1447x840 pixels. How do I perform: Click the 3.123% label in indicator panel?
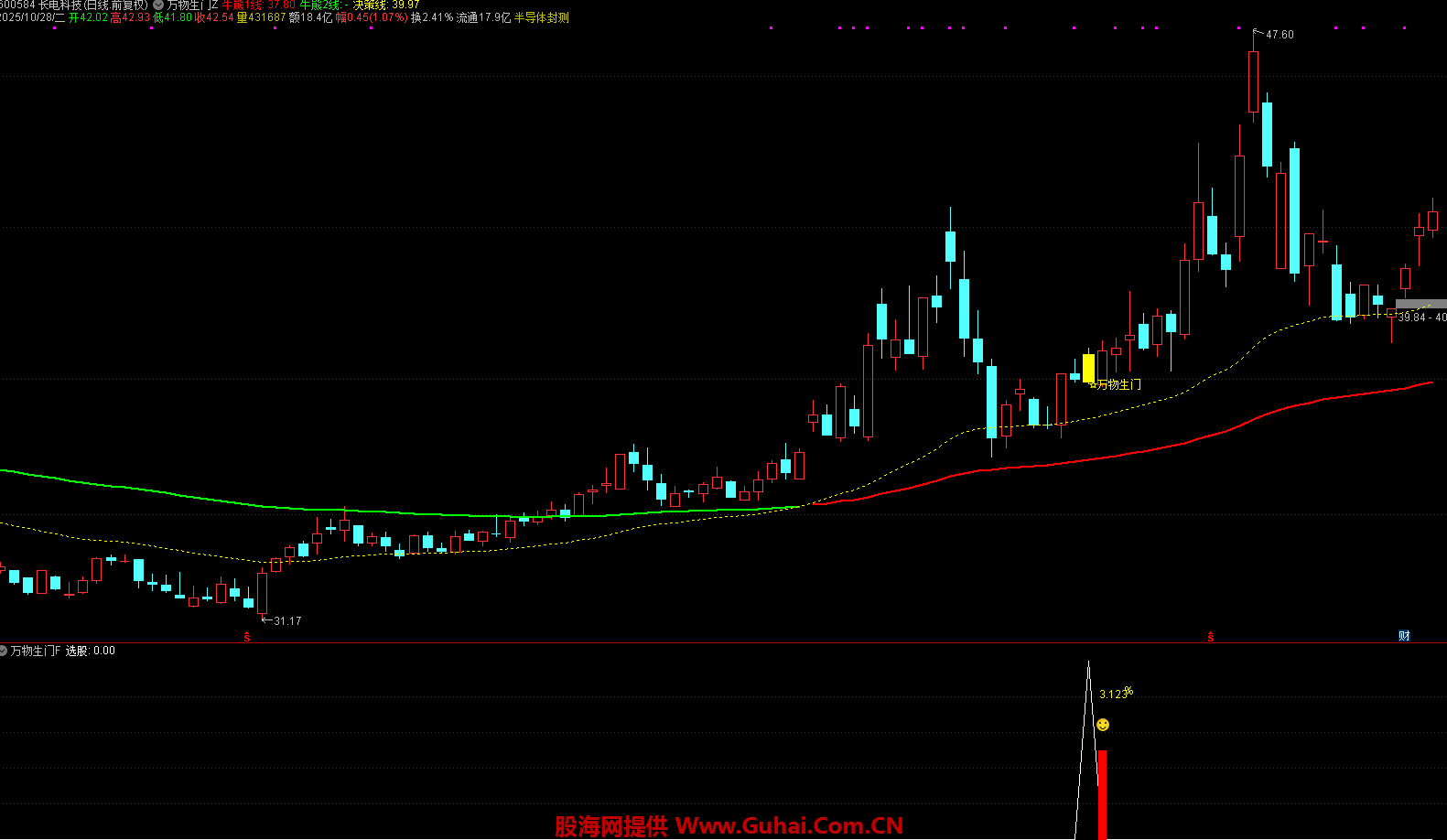1115,694
